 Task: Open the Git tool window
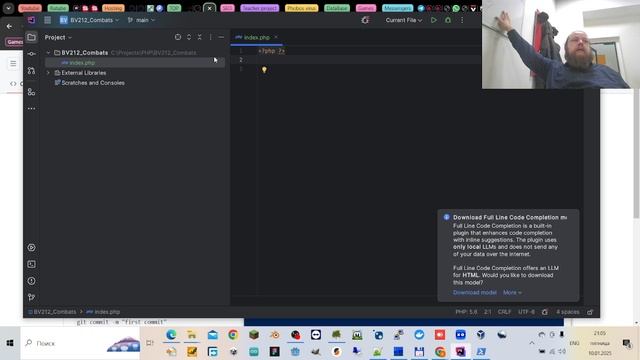click(x=31, y=298)
